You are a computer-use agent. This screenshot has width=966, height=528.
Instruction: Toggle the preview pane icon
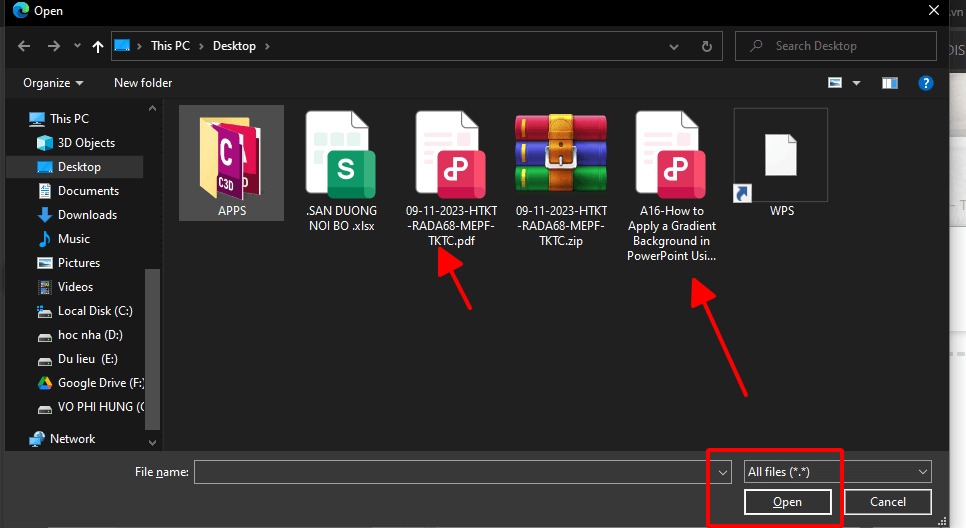click(x=887, y=83)
